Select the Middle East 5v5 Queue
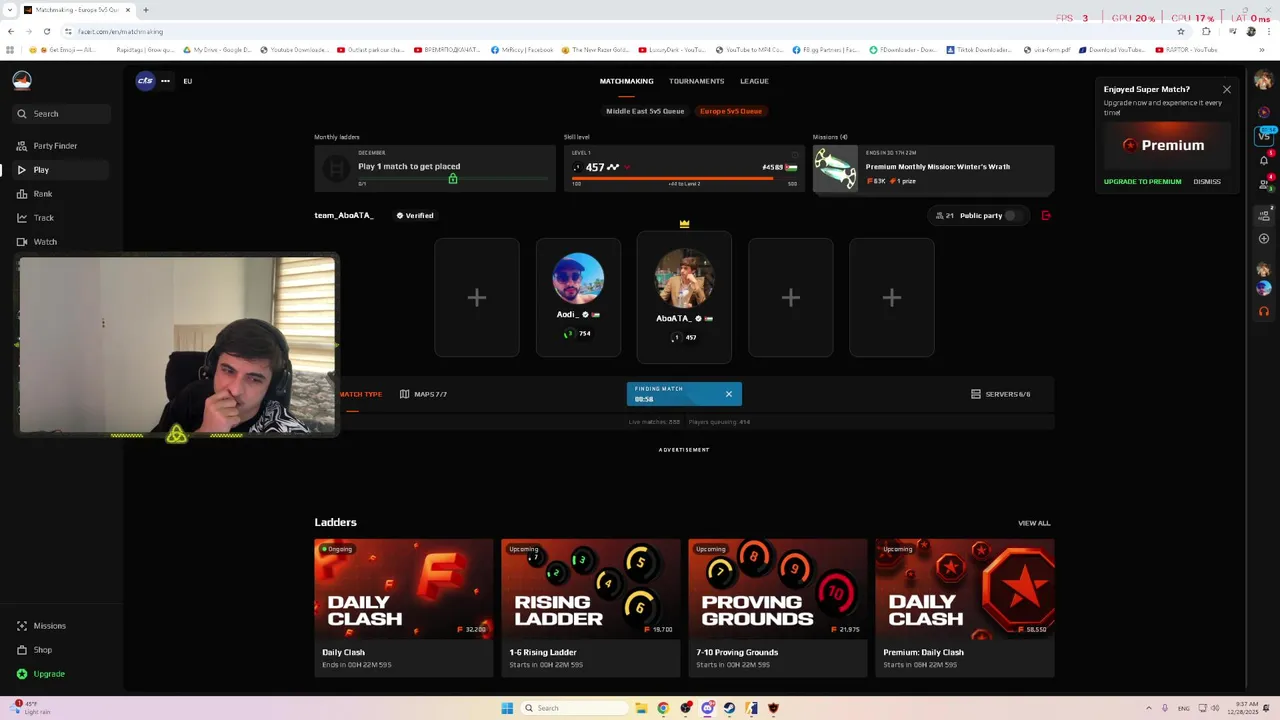Image resolution: width=1280 pixels, height=720 pixels. point(645,111)
